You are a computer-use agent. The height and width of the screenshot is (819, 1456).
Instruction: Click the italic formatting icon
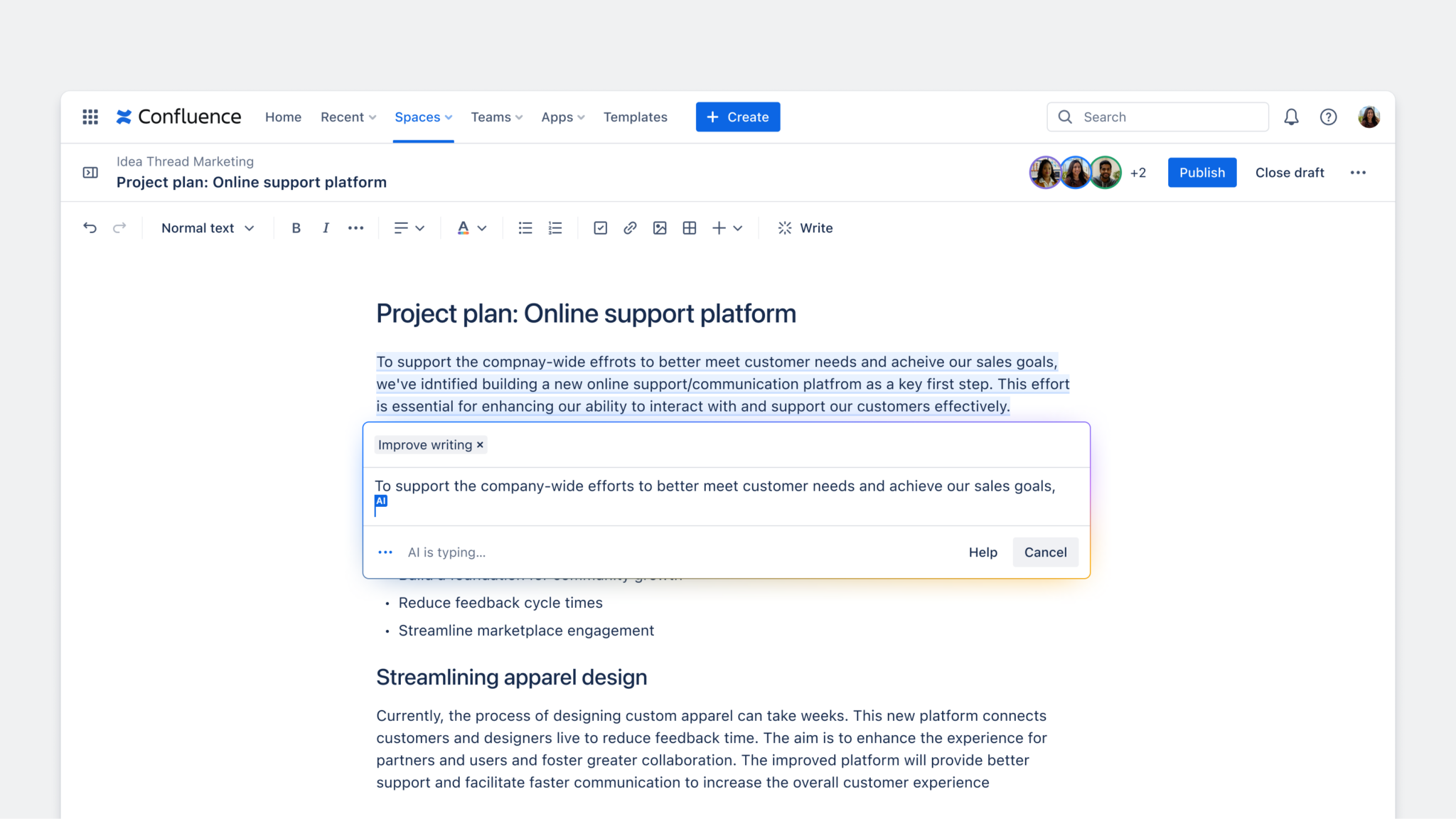[x=326, y=228]
